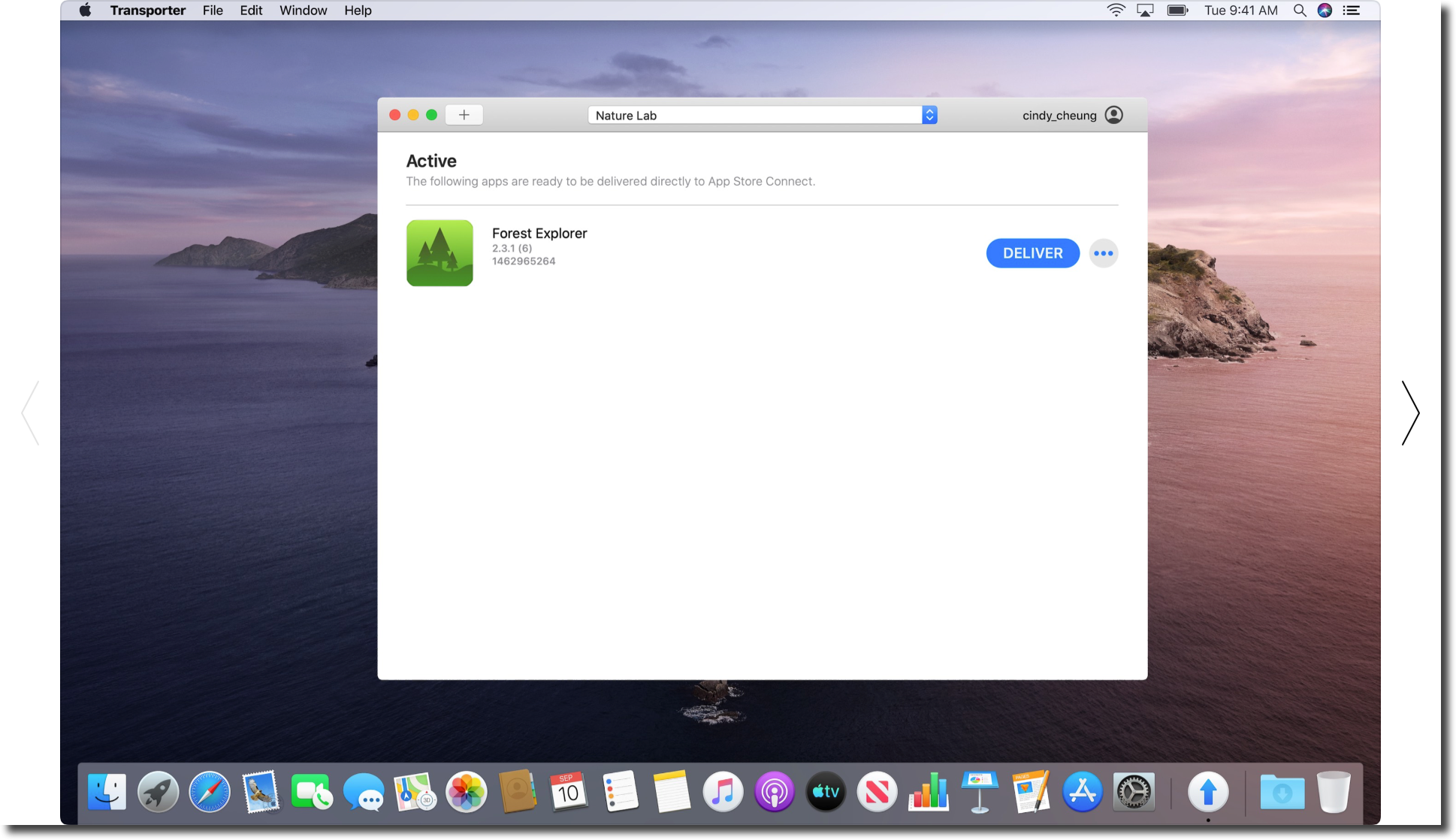1456x840 pixels.
Task: Open Keynote from the Dock
Action: (x=980, y=792)
